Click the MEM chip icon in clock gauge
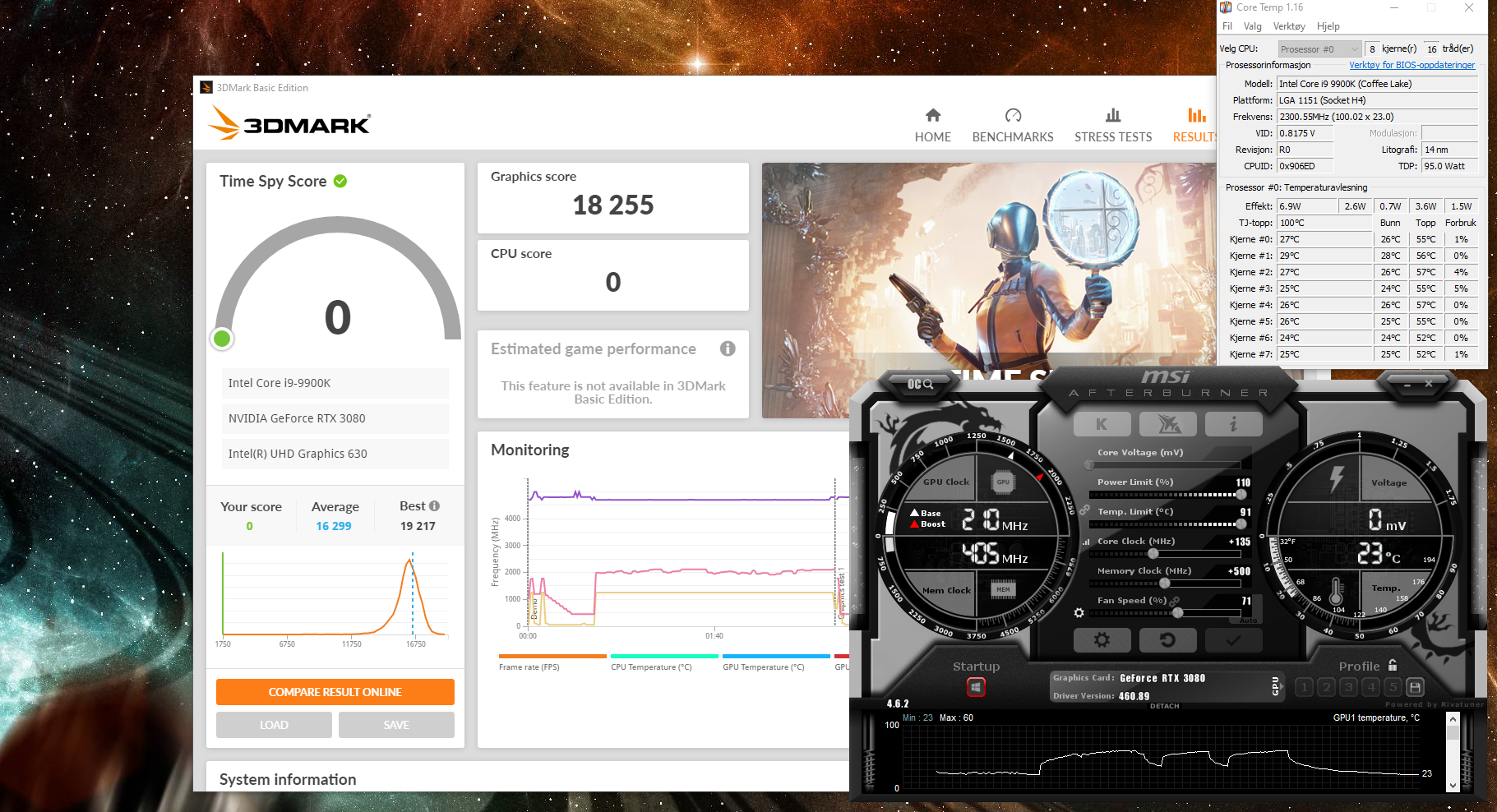 (x=1003, y=589)
